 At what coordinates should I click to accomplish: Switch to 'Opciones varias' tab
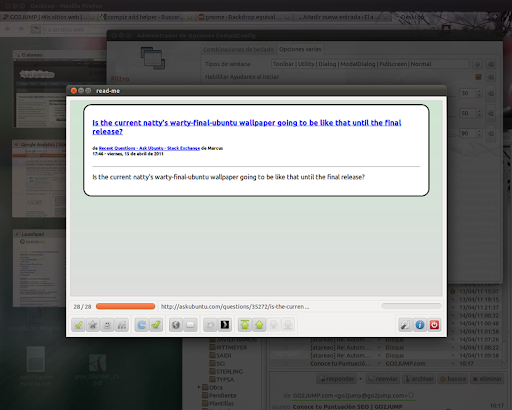pyautogui.click(x=300, y=49)
